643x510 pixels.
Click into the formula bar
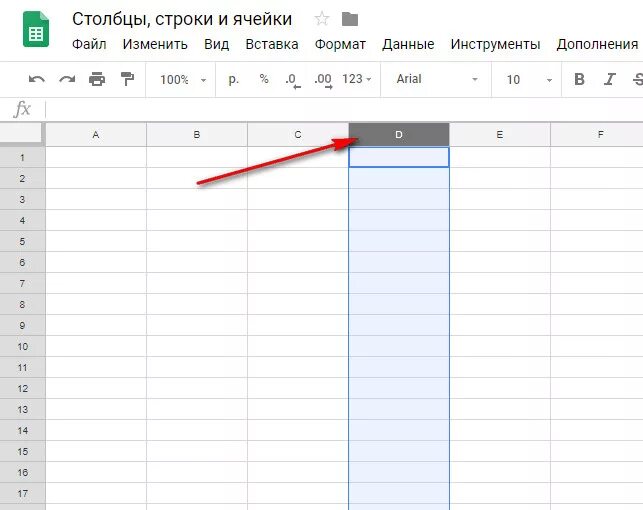coord(344,109)
